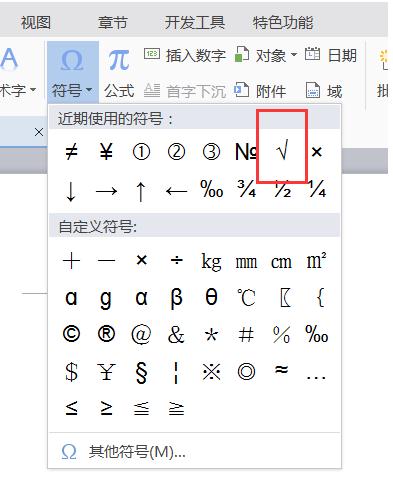Expand the 对象 dropdown arrow
The height and width of the screenshot is (488, 393).
[294, 54]
